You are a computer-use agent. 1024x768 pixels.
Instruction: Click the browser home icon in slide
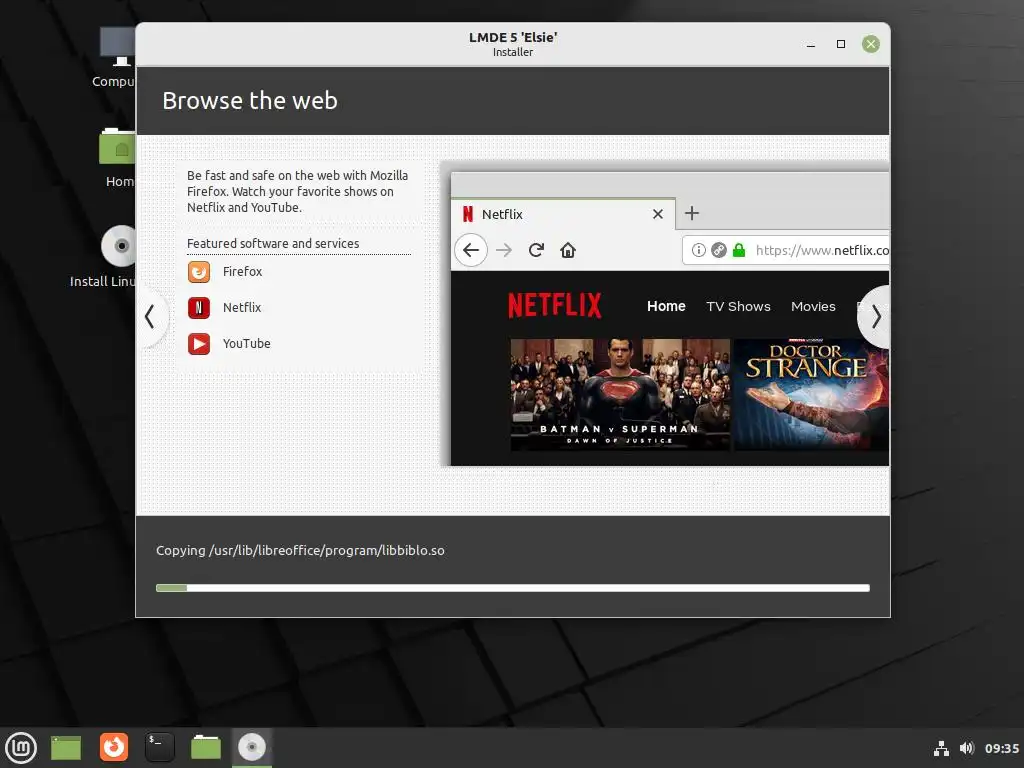tap(568, 250)
